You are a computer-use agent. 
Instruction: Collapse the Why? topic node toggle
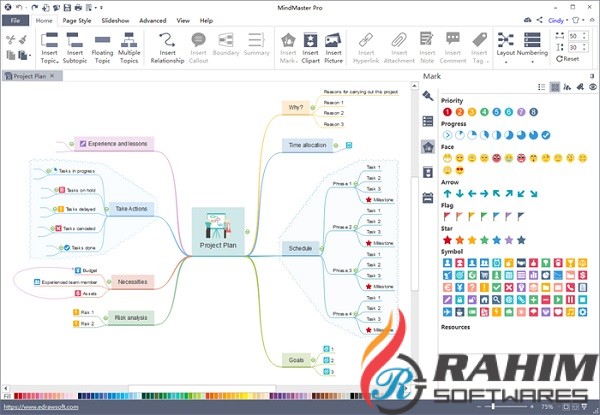click(313, 108)
